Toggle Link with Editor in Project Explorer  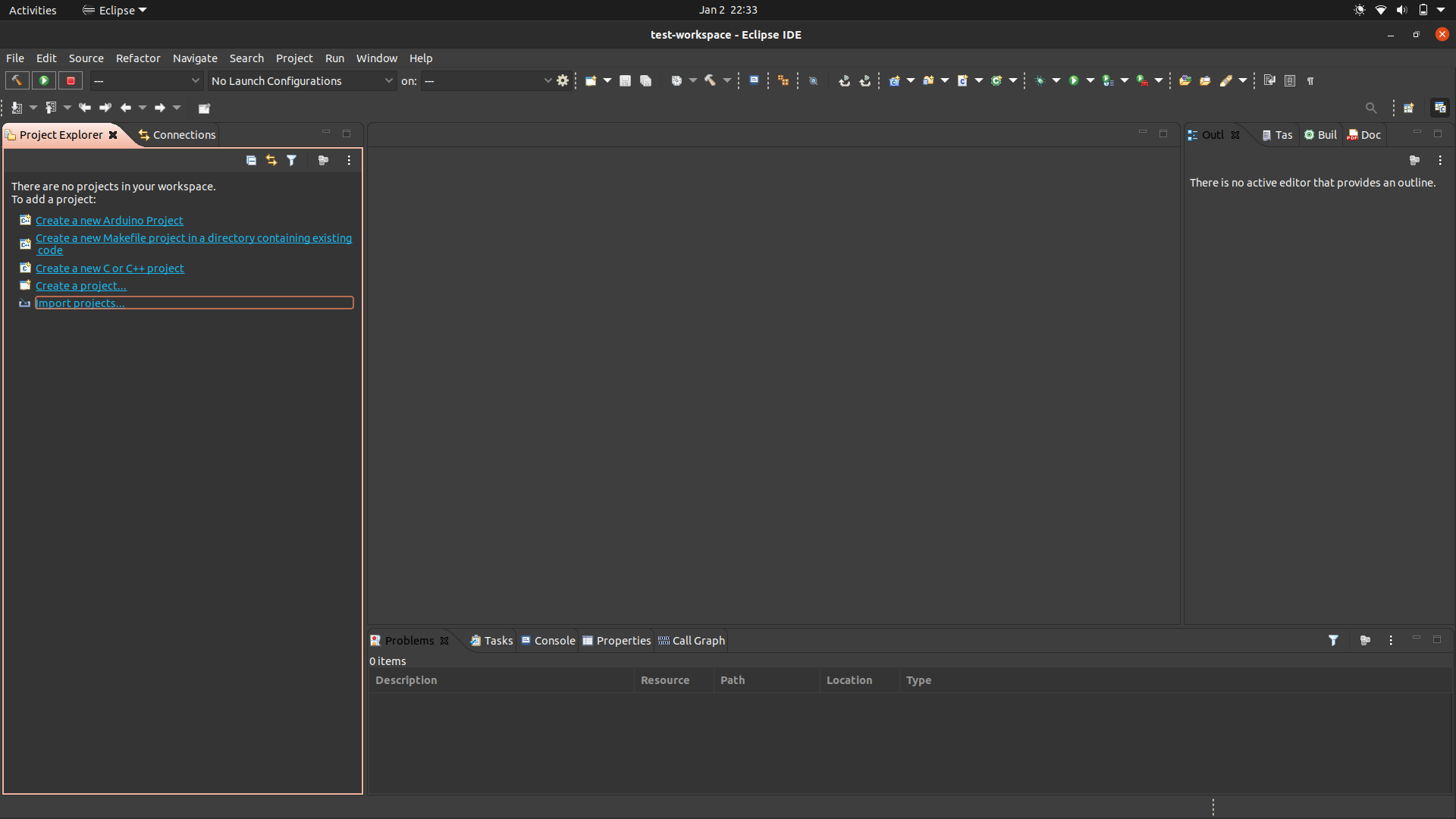click(271, 160)
